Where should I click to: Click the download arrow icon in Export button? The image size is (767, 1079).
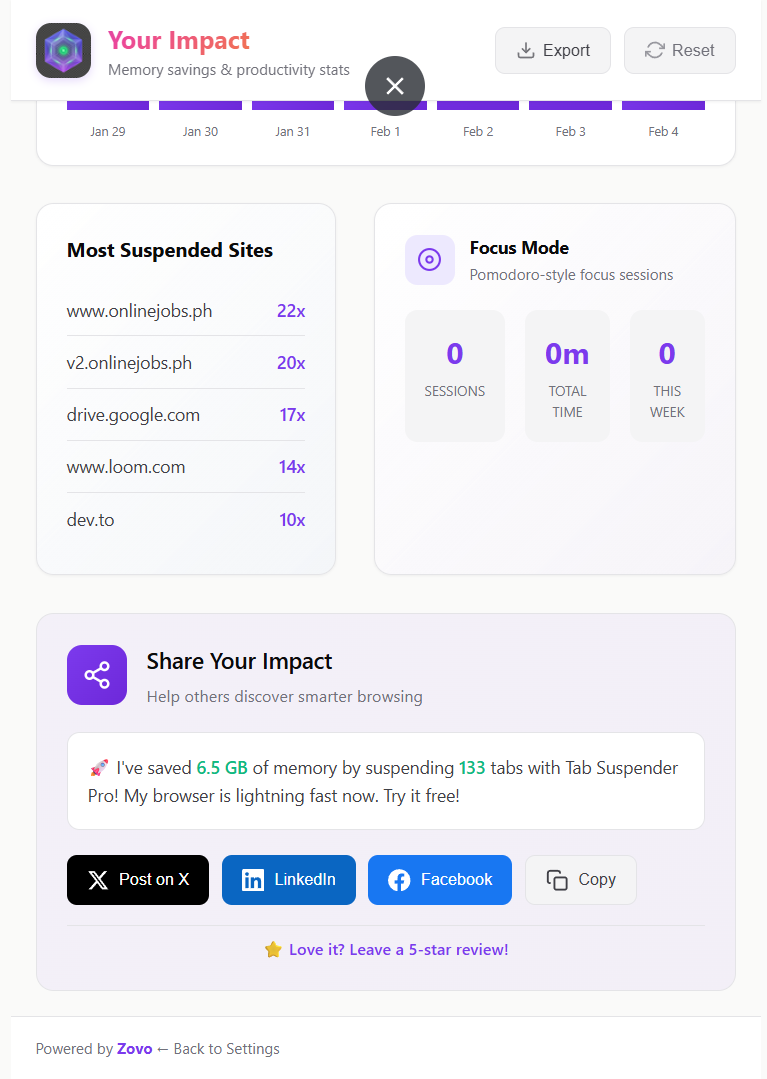click(524, 50)
